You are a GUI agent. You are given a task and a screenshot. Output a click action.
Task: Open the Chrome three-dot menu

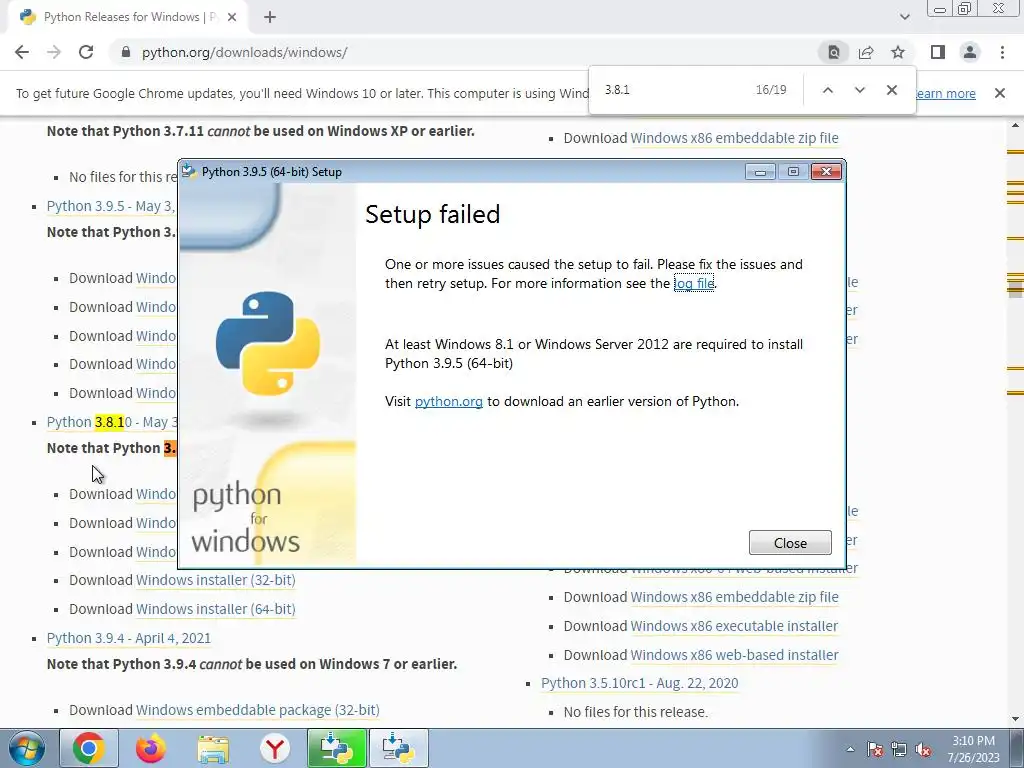pos(1002,52)
